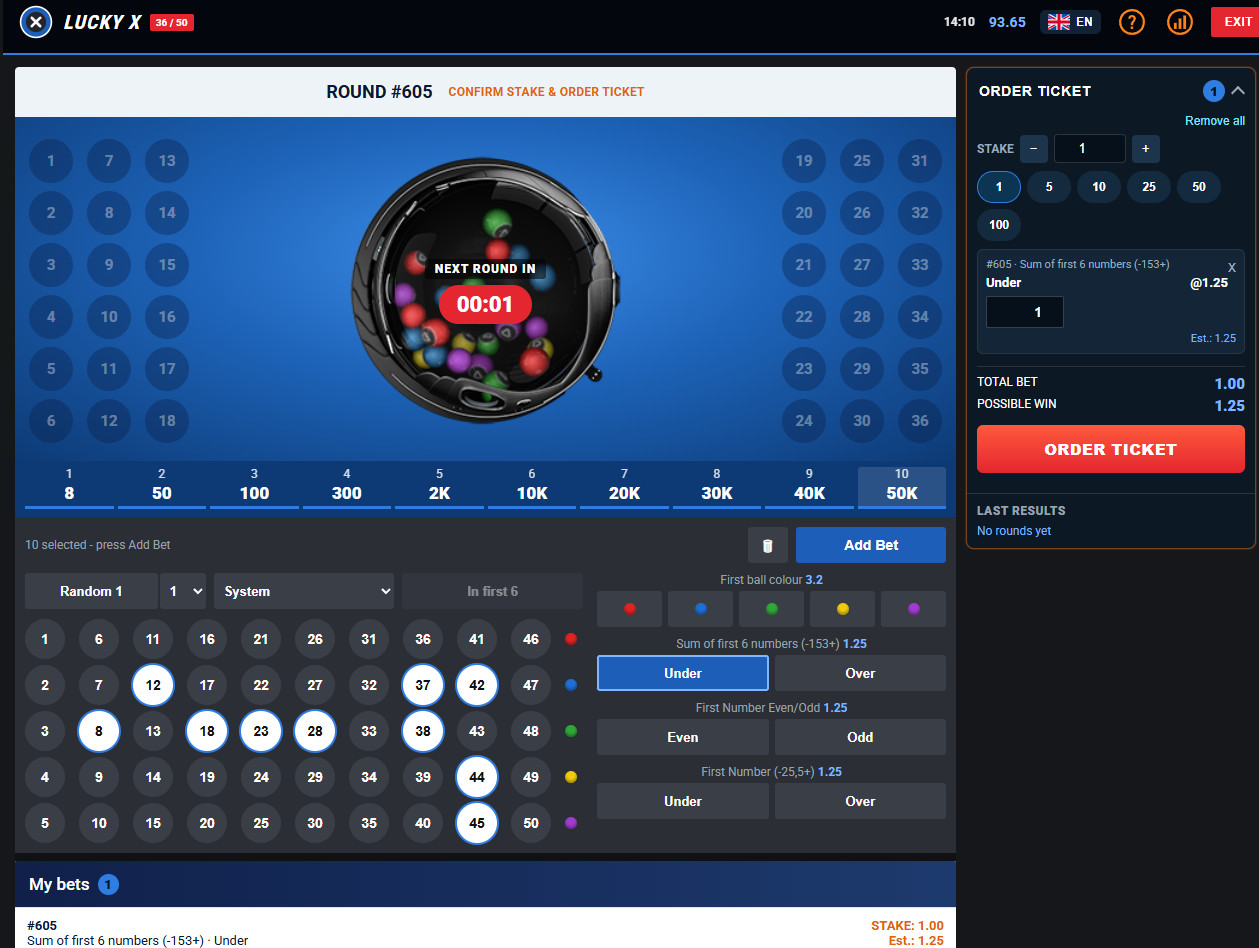Screen dimensions: 1259x948
Task: Decrease stake with the minus button
Action: pos(1034,149)
